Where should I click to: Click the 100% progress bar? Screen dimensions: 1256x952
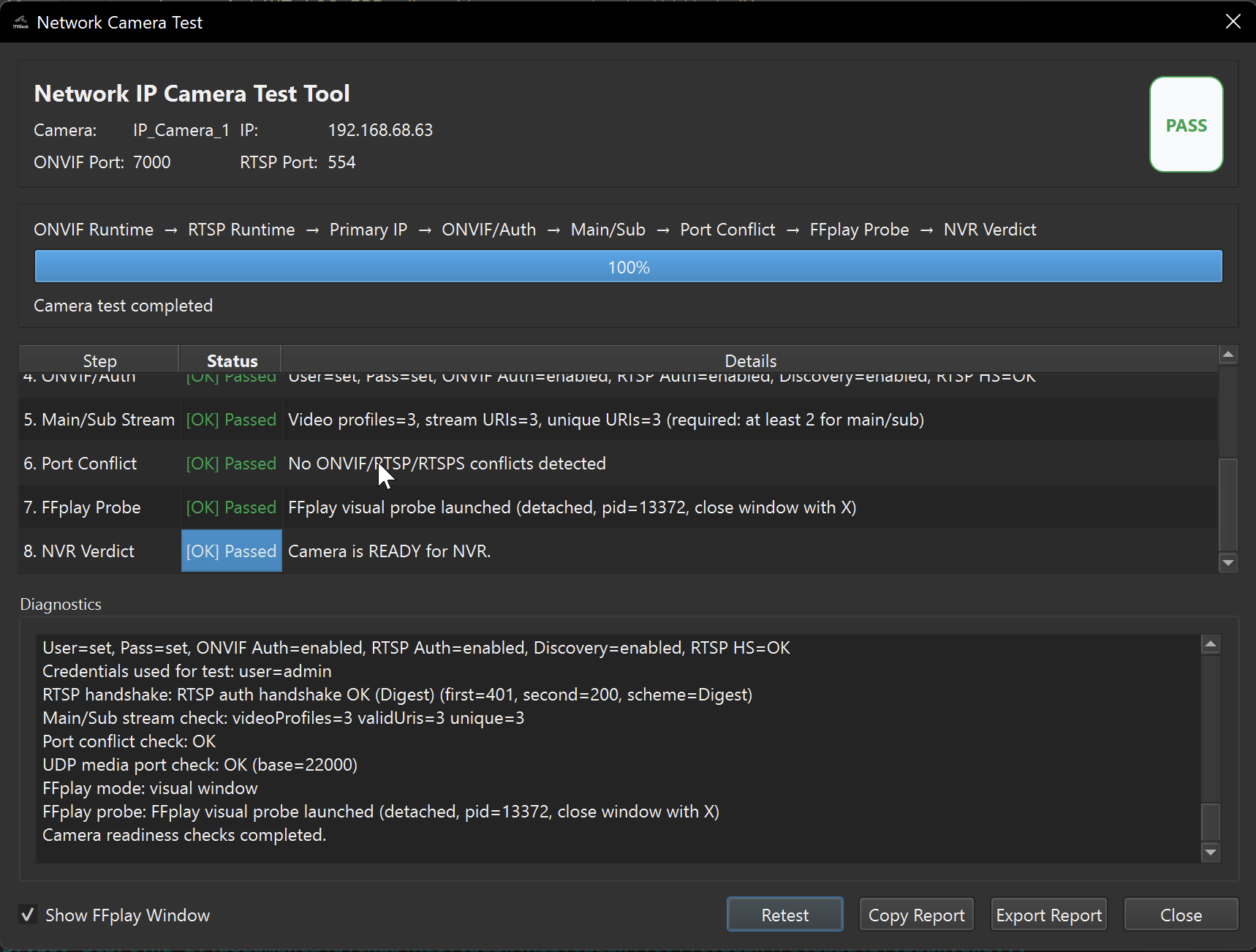[628, 267]
